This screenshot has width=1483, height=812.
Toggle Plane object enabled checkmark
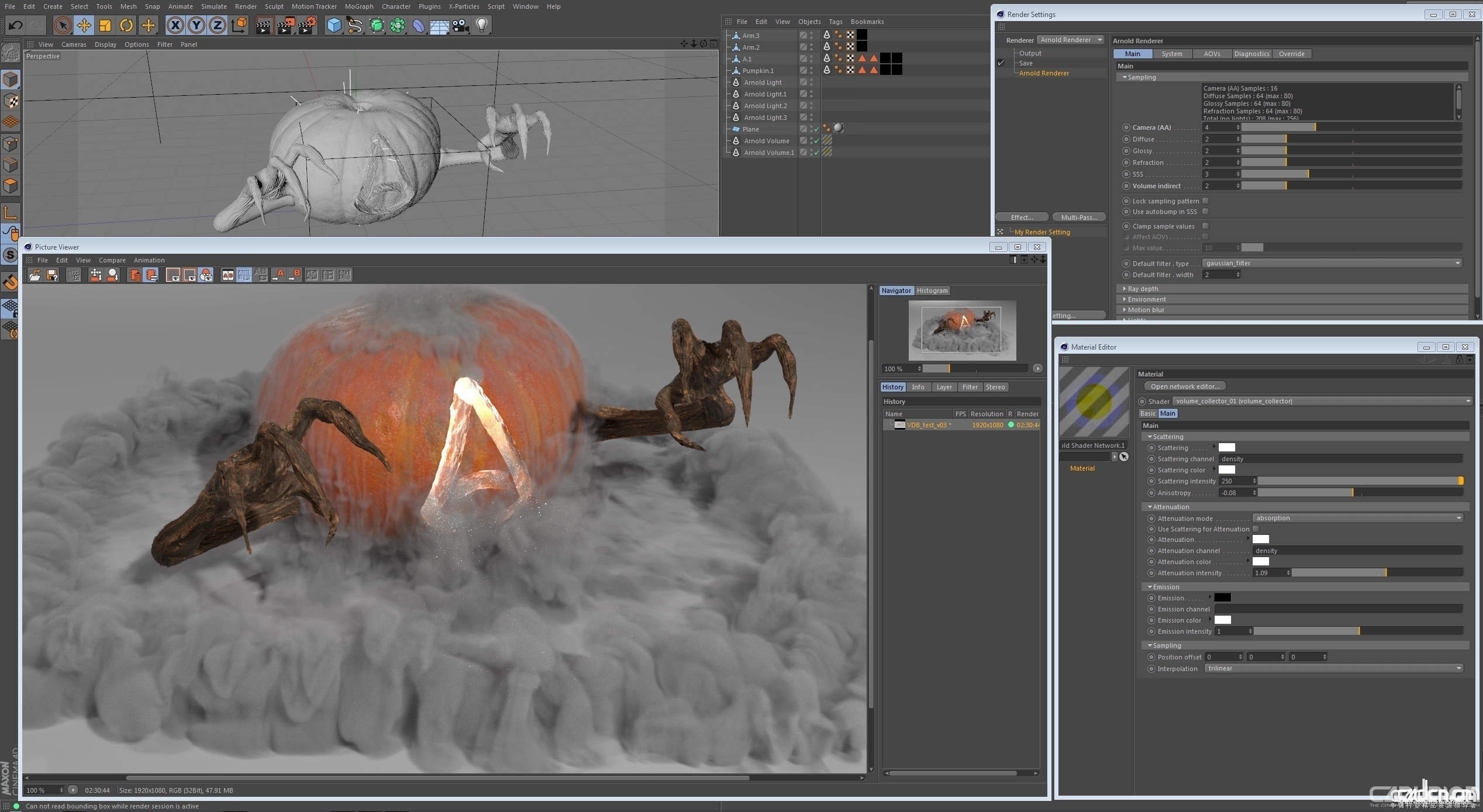click(817, 129)
